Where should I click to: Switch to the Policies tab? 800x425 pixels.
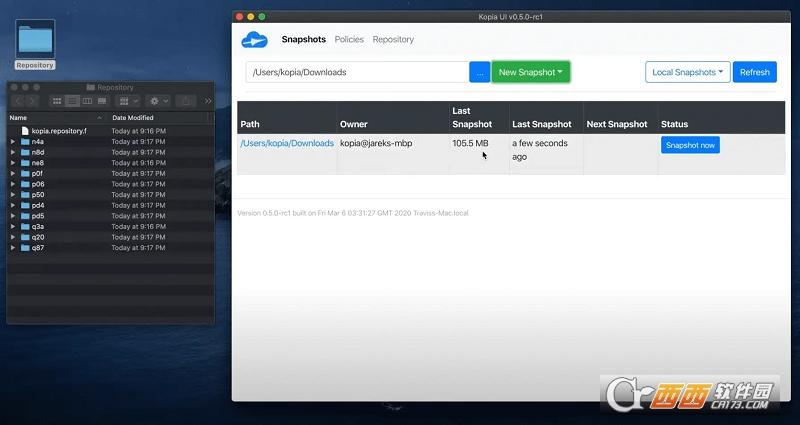tap(349, 39)
